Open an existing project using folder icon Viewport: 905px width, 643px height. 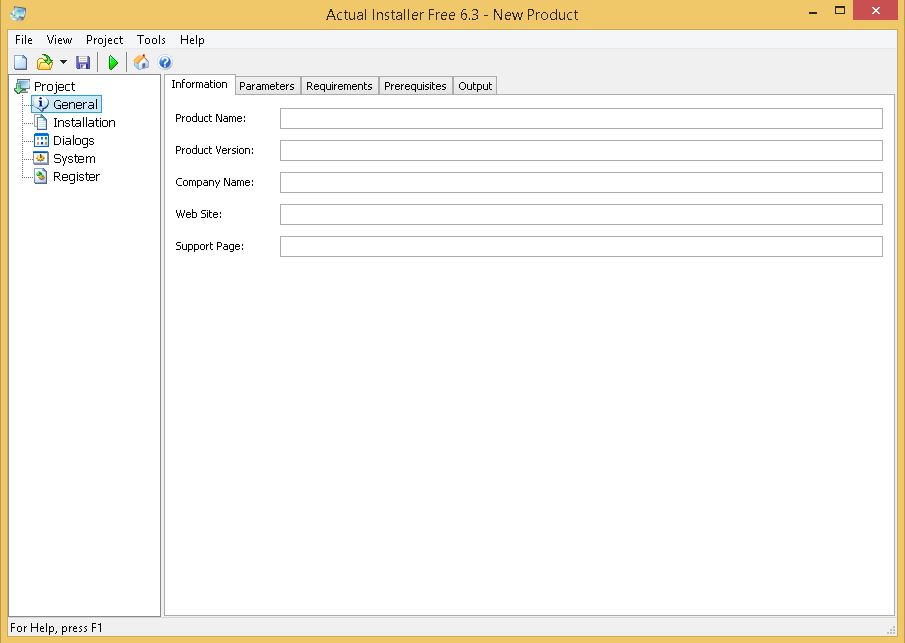click(x=43, y=62)
